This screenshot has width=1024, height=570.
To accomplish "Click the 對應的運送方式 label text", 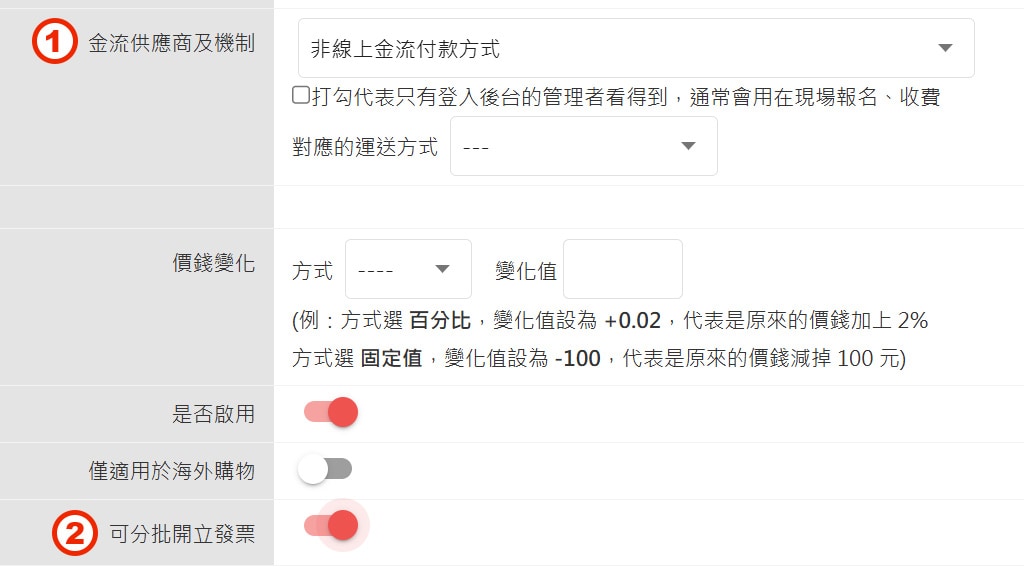I will [365, 147].
